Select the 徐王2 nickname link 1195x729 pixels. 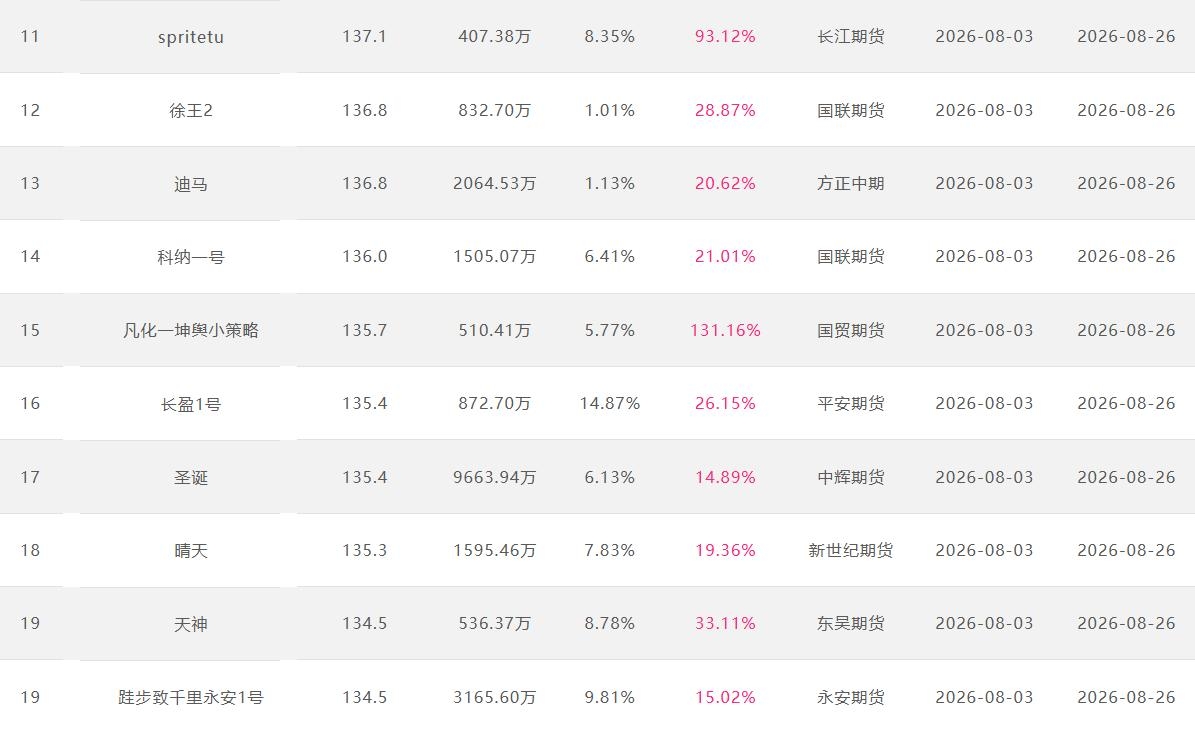click(x=191, y=110)
